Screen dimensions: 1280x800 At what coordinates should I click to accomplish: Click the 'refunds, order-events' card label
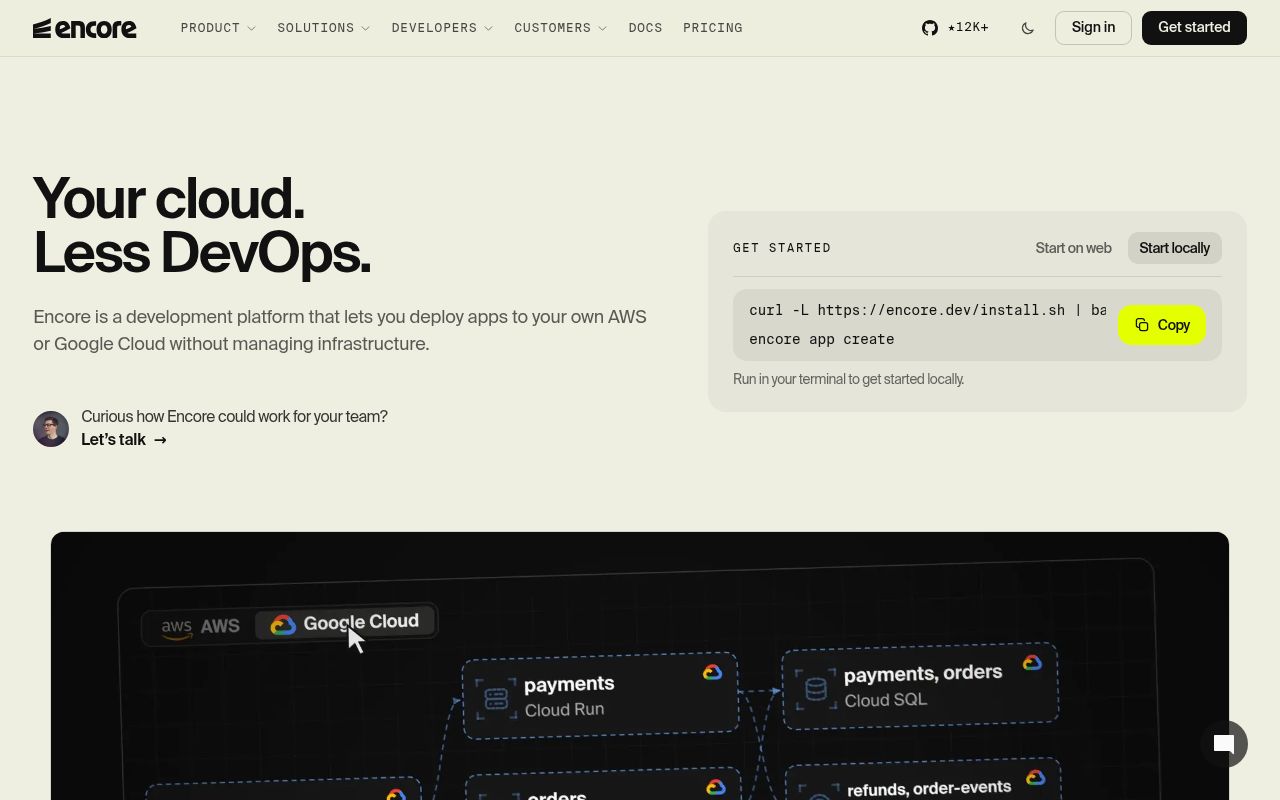click(929, 789)
